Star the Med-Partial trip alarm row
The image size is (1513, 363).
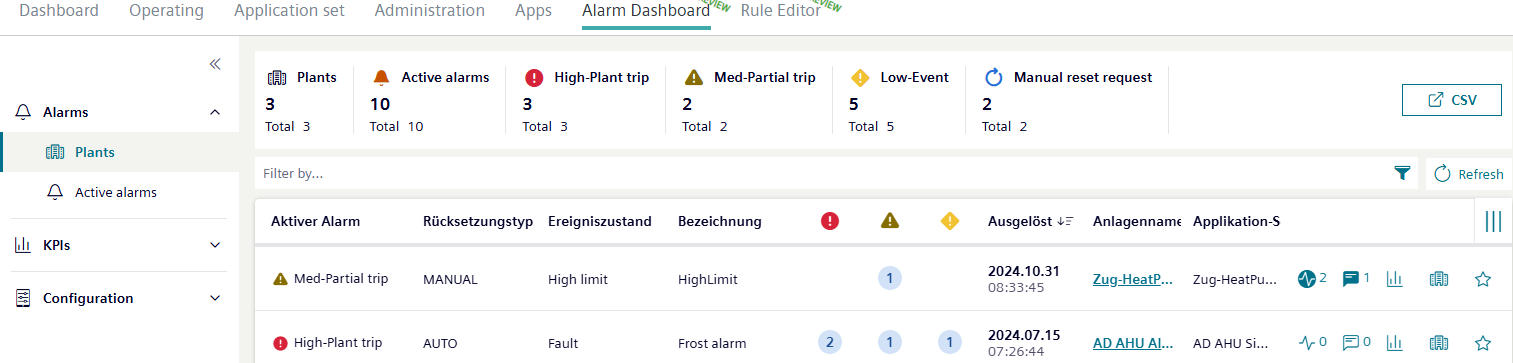point(1483,279)
